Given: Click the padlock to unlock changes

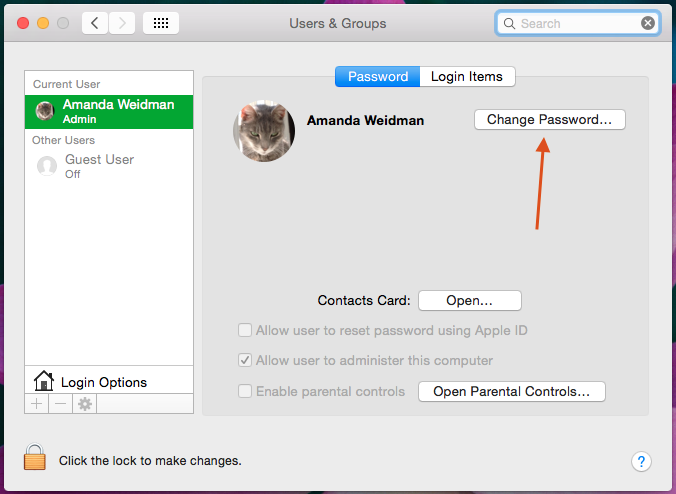Looking at the screenshot, I should pyautogui.click(x=34, y=457).
